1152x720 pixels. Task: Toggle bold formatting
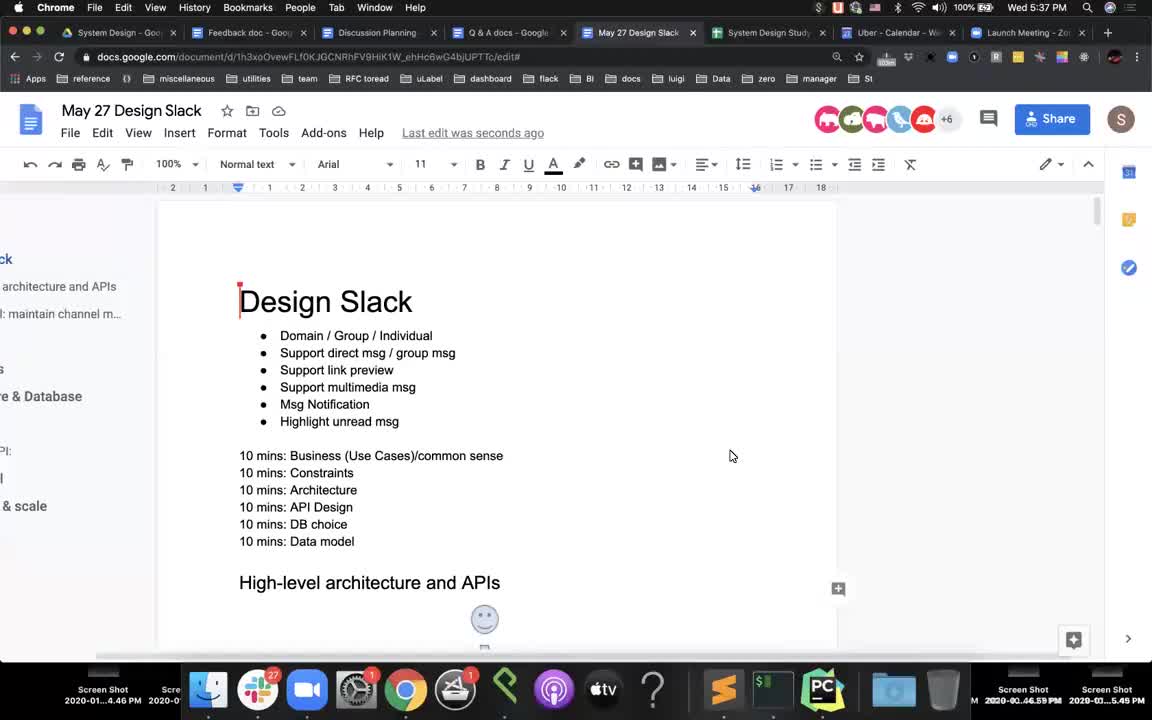coord(480,165)
